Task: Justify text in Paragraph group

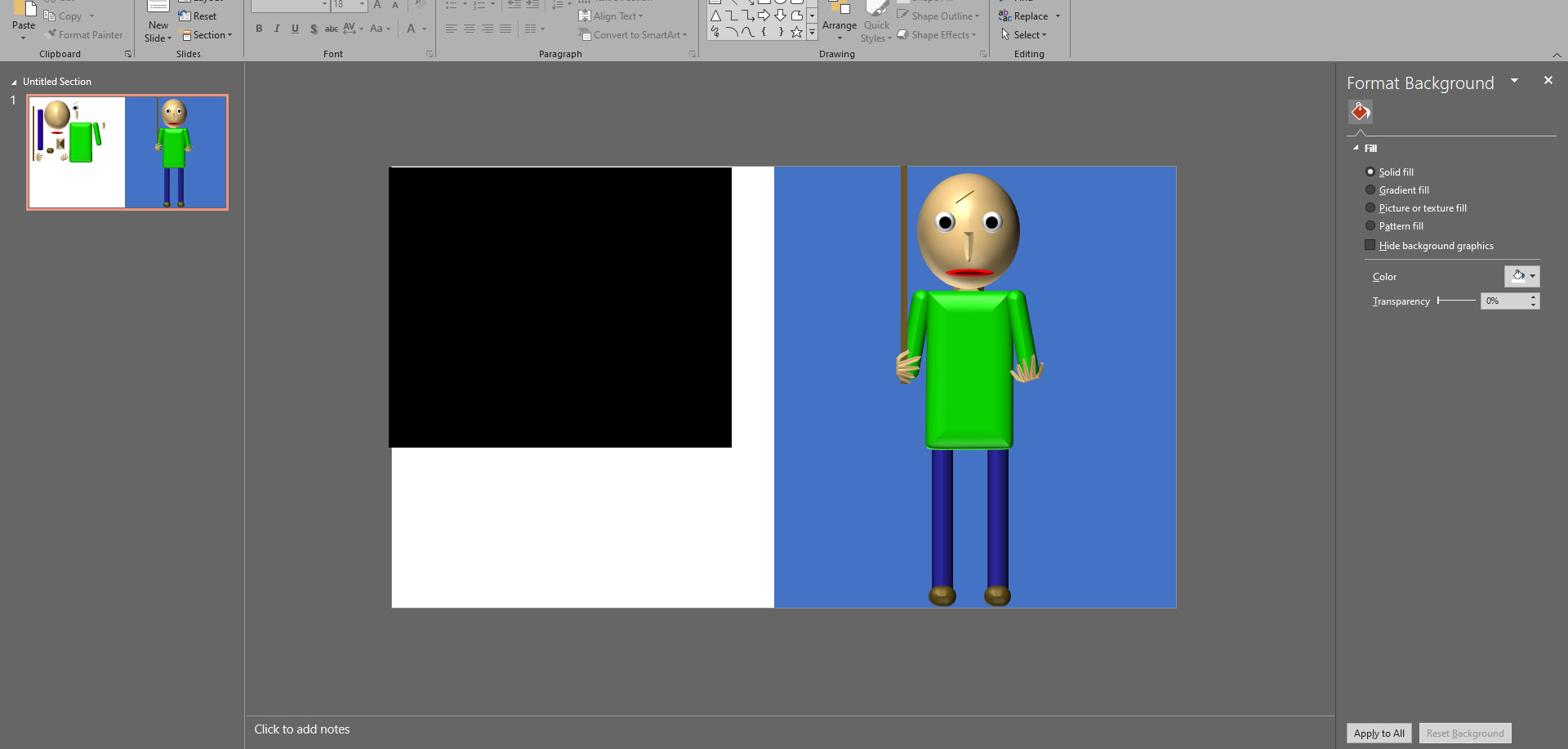Action: pyautogui.click(x=505, y=29)
